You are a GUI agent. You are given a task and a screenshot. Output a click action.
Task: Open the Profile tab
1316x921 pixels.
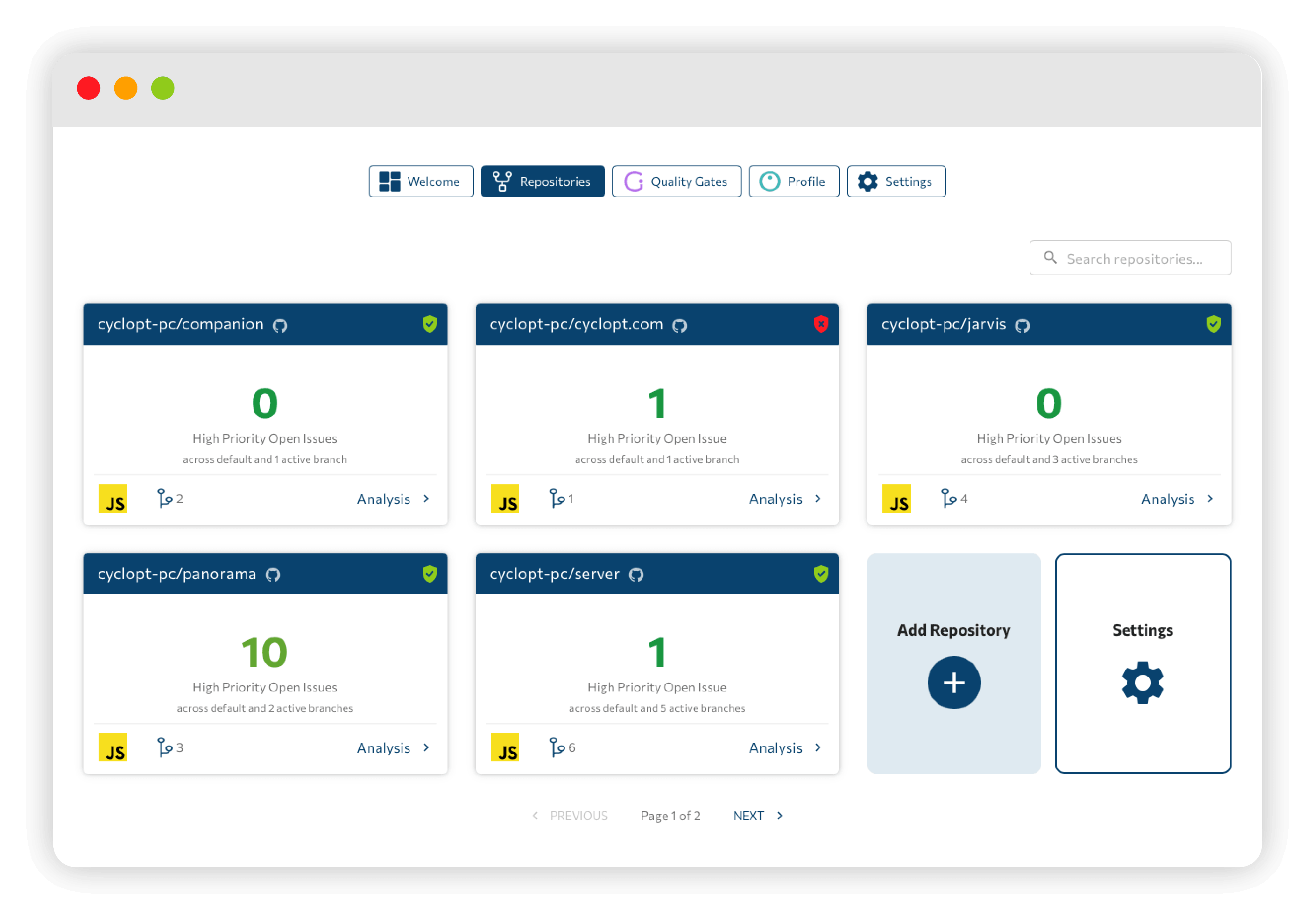(794, 182)
